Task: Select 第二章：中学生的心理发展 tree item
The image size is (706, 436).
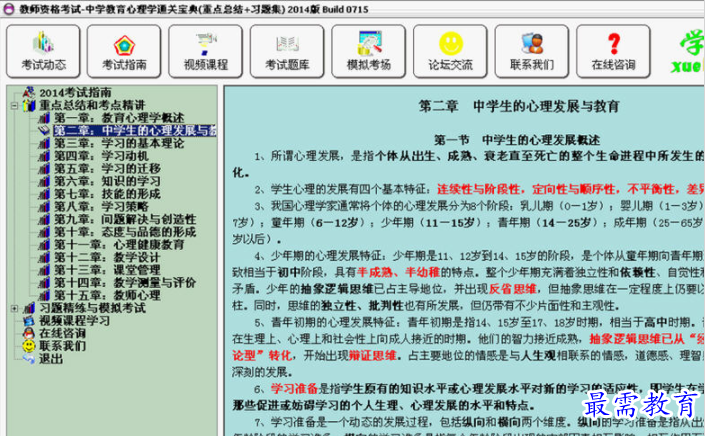Action: (135, 131)
